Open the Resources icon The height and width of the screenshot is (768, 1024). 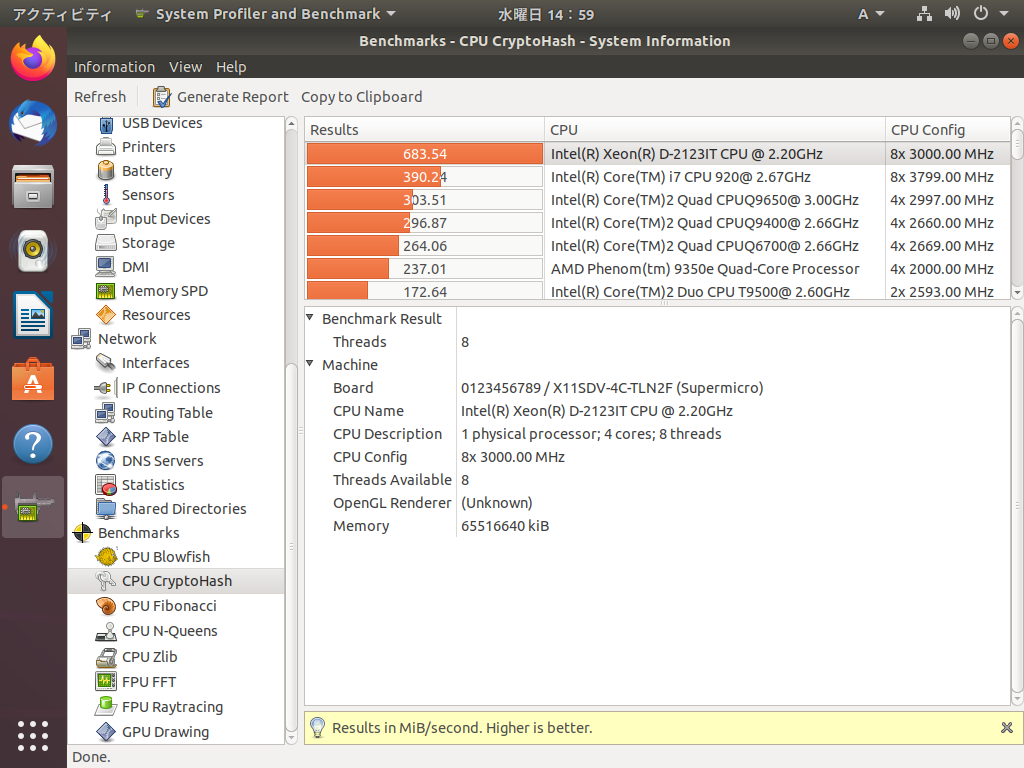pos(106,315)
